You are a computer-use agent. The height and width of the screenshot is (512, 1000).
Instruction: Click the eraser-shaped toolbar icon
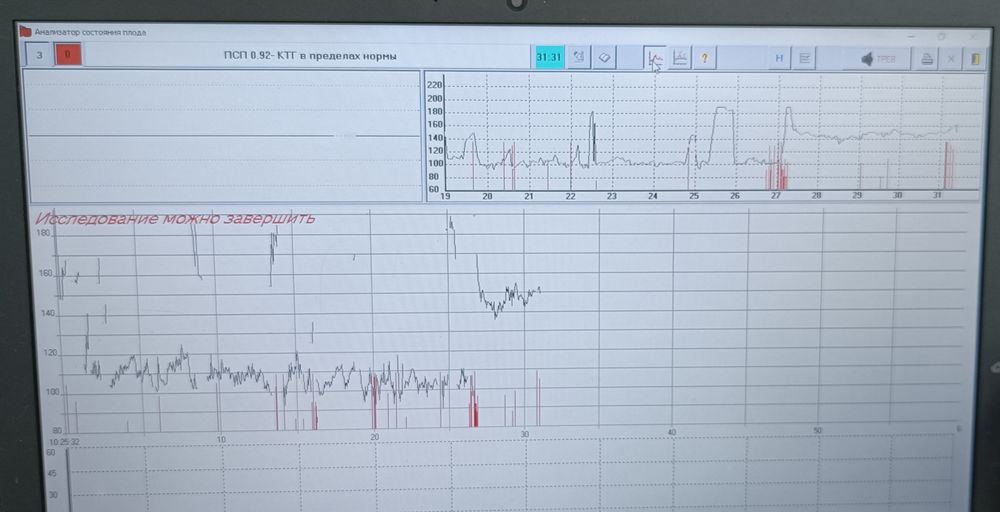pyautogui.click(x=604, y=57)
